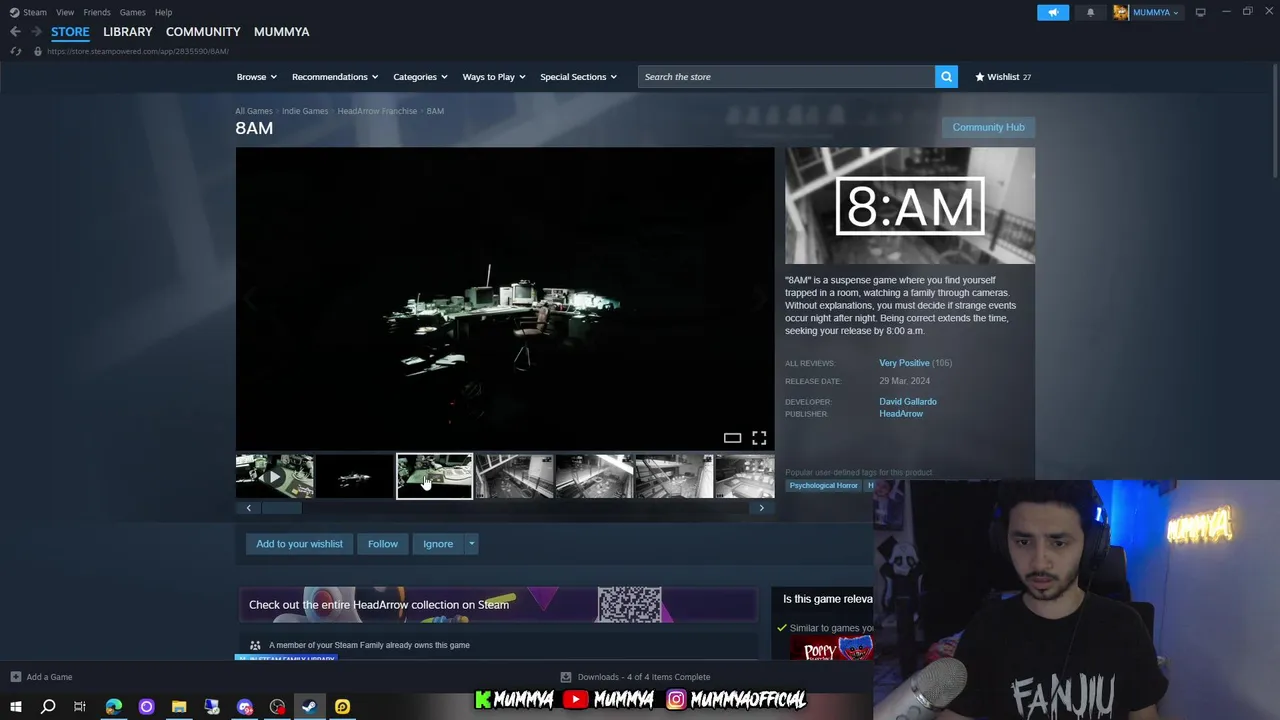Open File Explorer from taskbar
The image size is (1280, 720).
click(x=179, y=707)
